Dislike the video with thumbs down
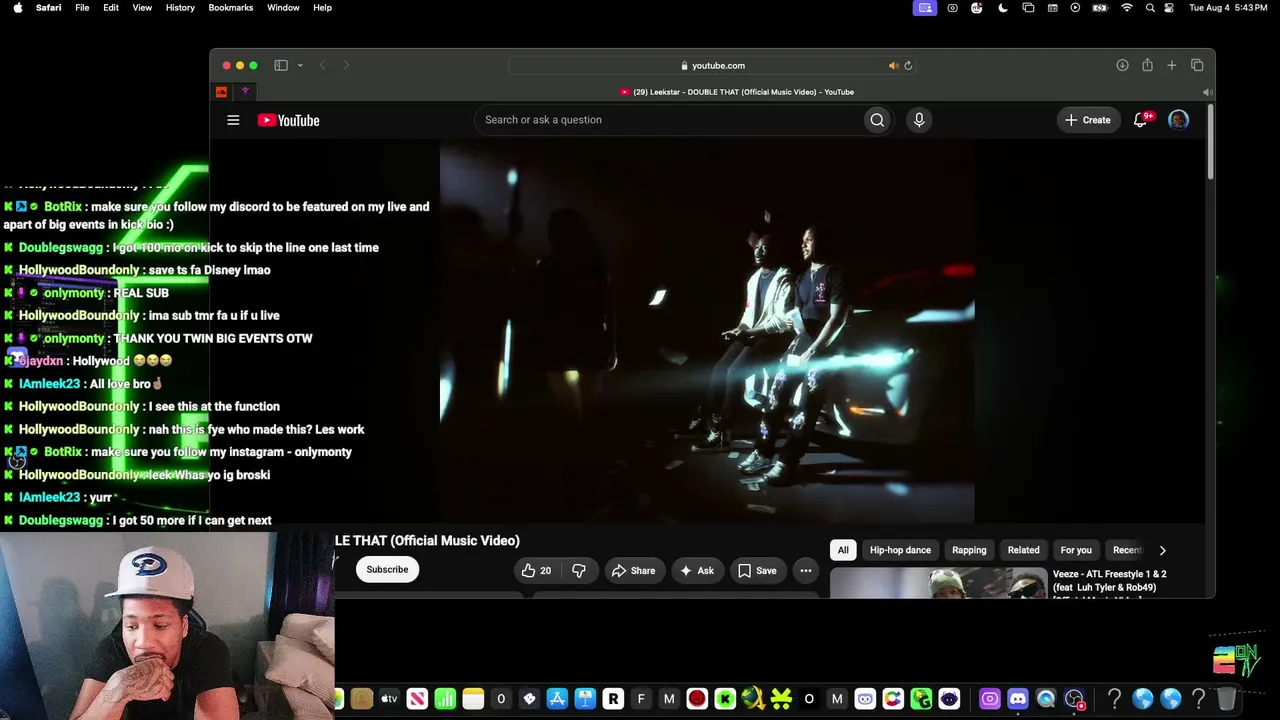 (x=579, y=570)
